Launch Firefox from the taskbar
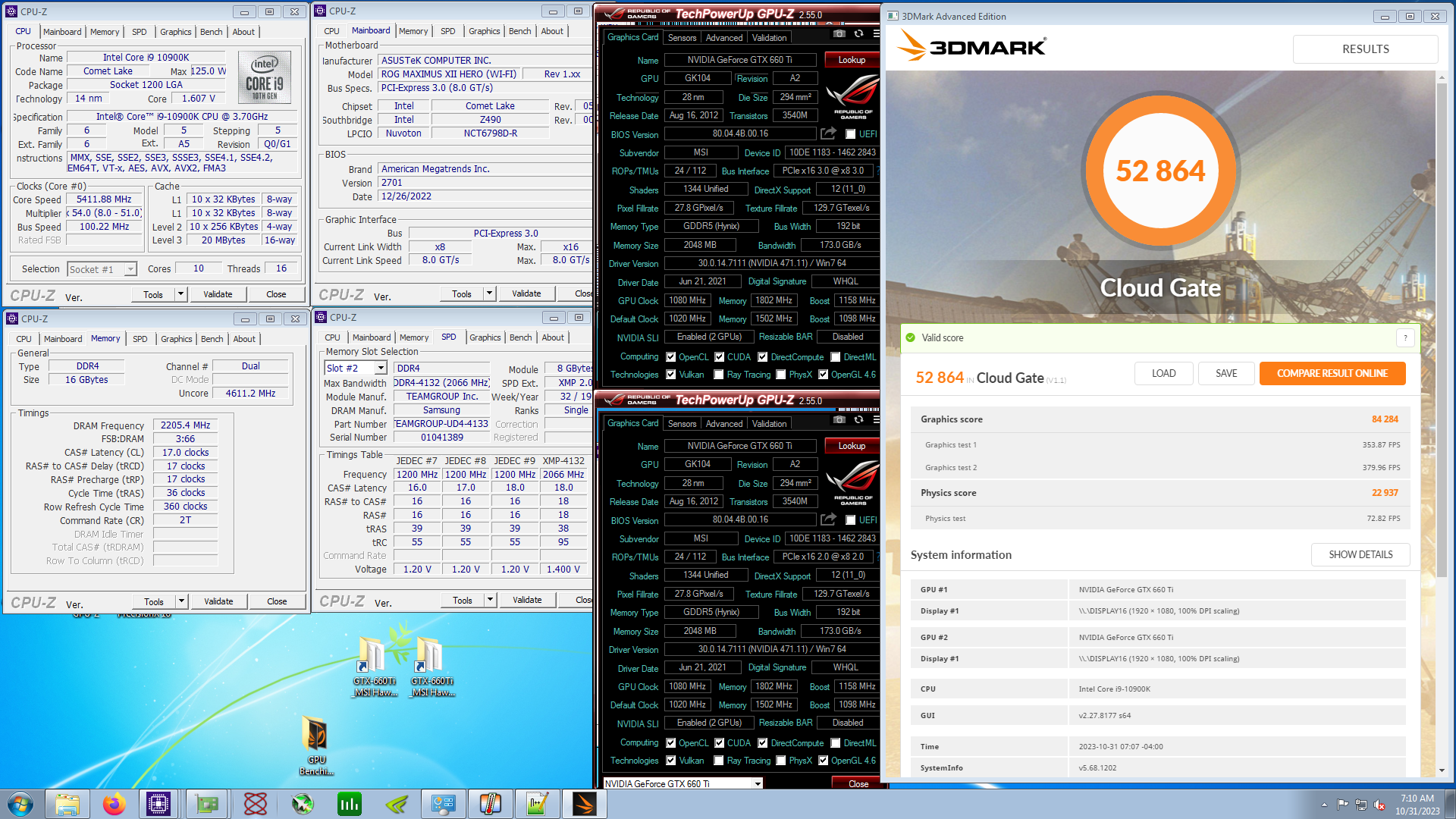This screenshot has width=1456, height=819. click(115, 803)
